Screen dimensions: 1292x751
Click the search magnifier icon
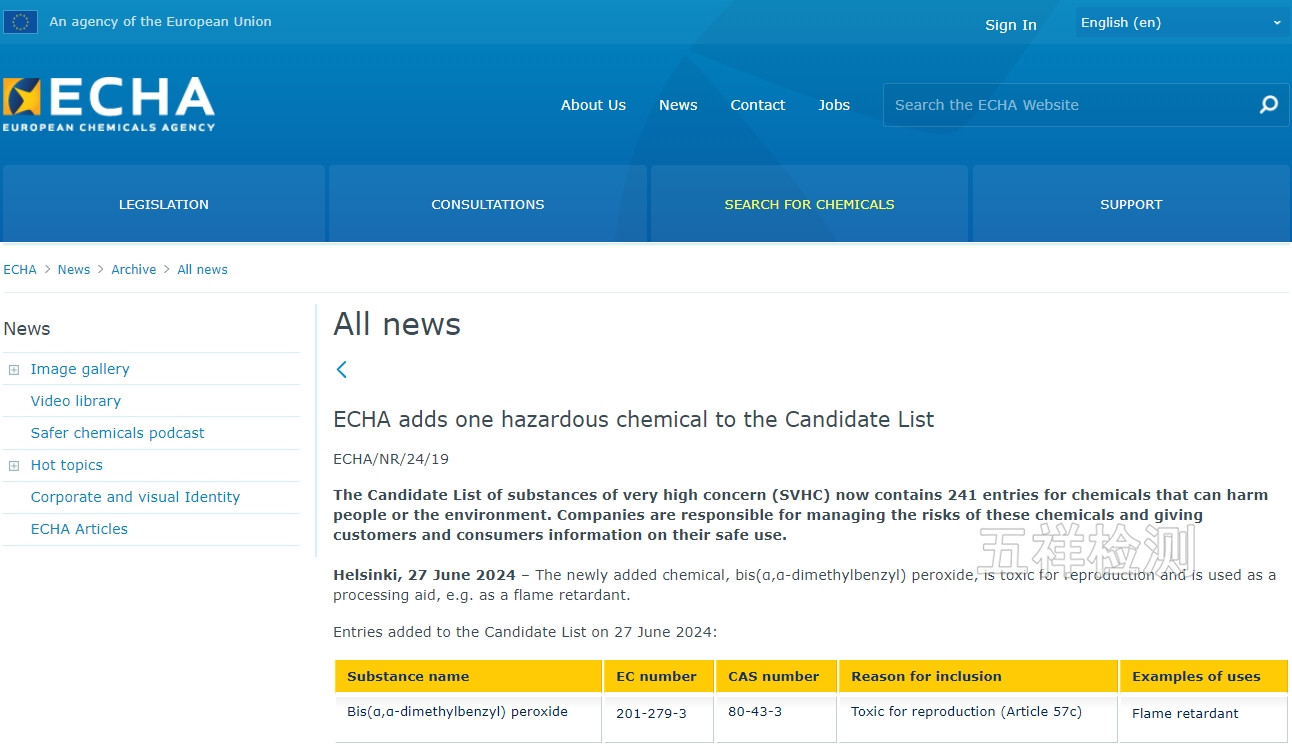pos(1268,105)
